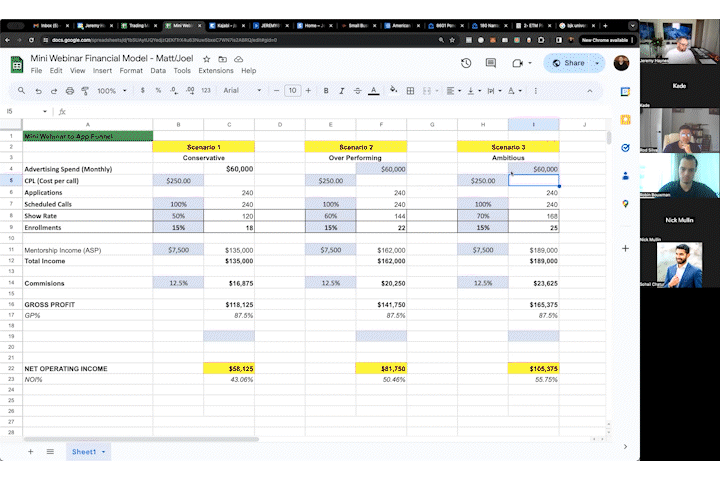Open the text color picker
Image resolution: width=720 pixels, height=480 pixels.
pyautogui.click(x=374, y=91)
